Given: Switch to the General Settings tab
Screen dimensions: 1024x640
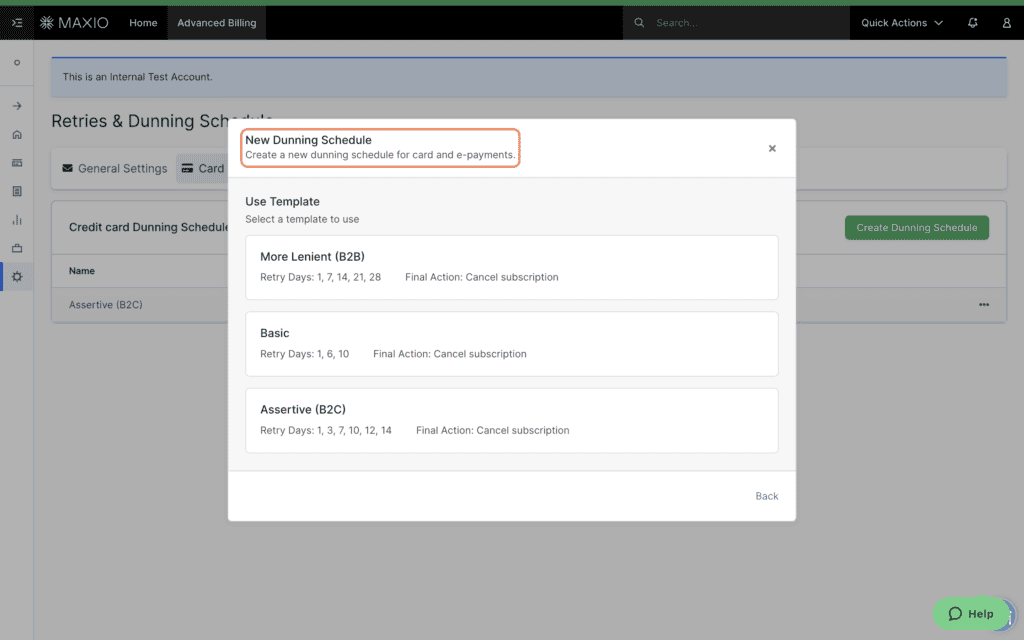Looking at the screenshot, I should [x=114, y=168].
